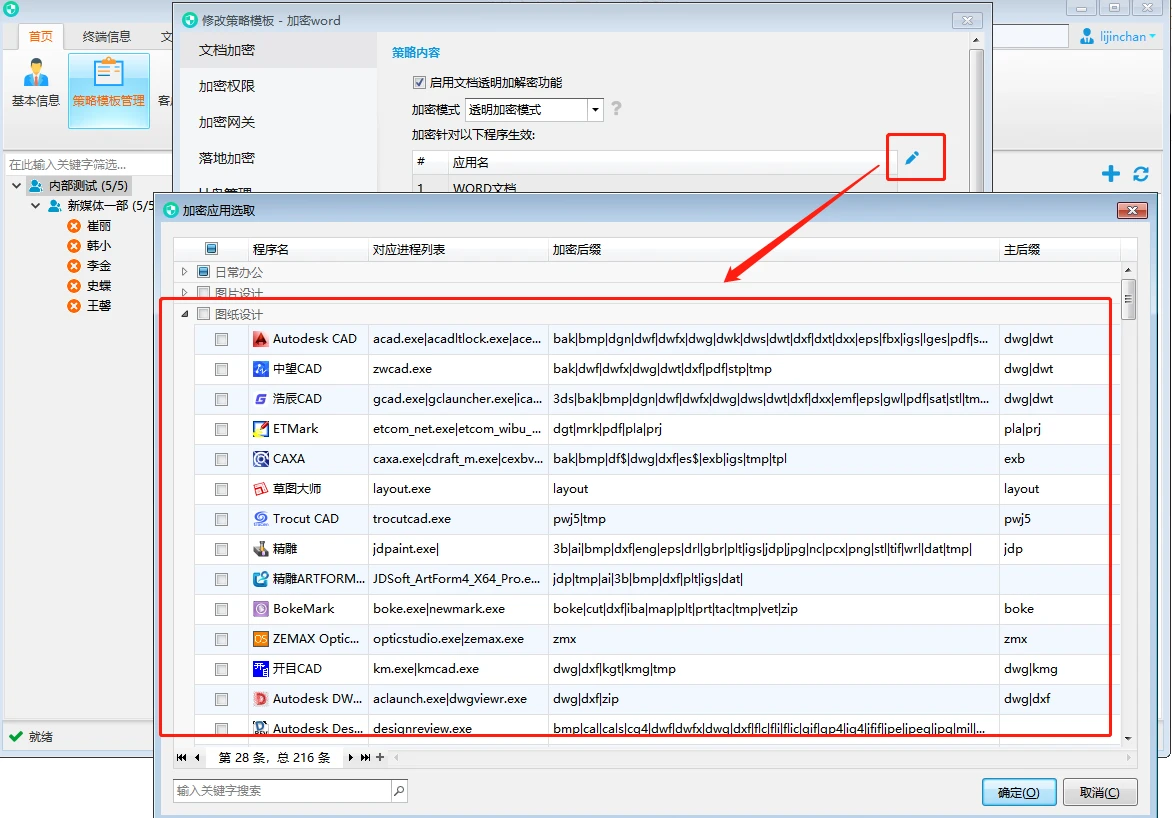Screen dimensions: 1172x818
Task: Click the 取消(C) button
Action: pos(1099,793)
